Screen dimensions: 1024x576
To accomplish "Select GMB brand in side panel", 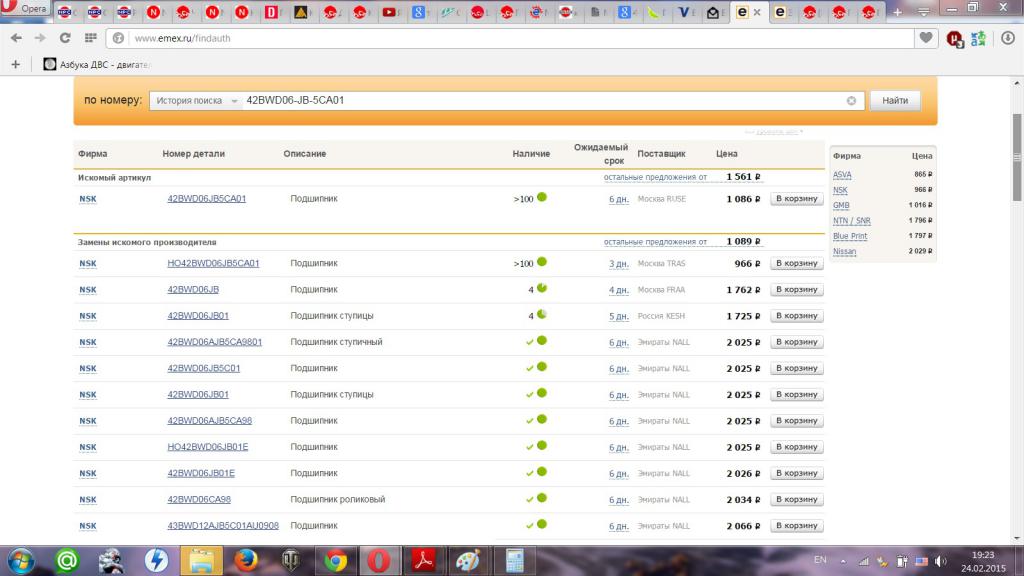I will tap(841, 205).
